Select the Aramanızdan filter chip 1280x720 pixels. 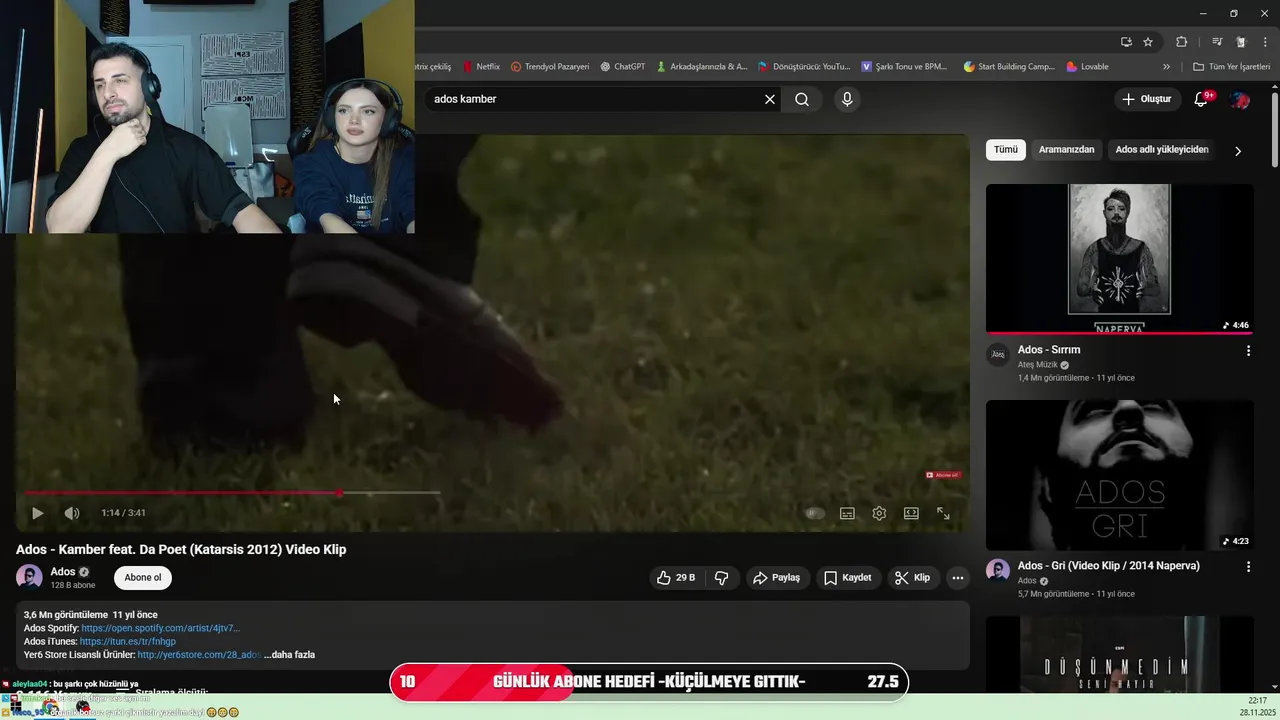click(1066, 150)
